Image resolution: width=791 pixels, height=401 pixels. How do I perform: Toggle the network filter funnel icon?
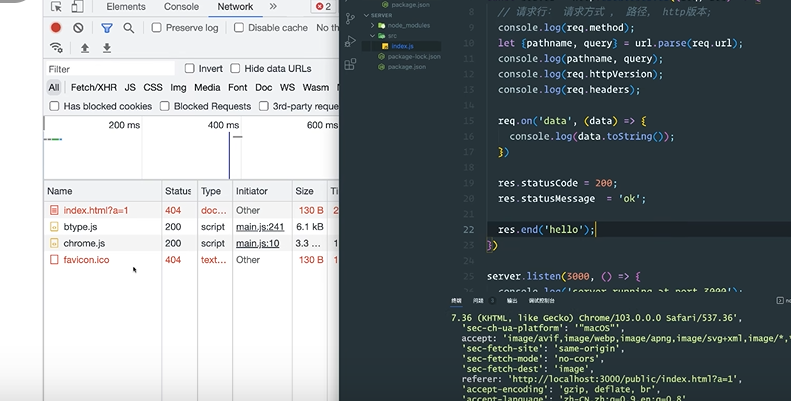107,28
